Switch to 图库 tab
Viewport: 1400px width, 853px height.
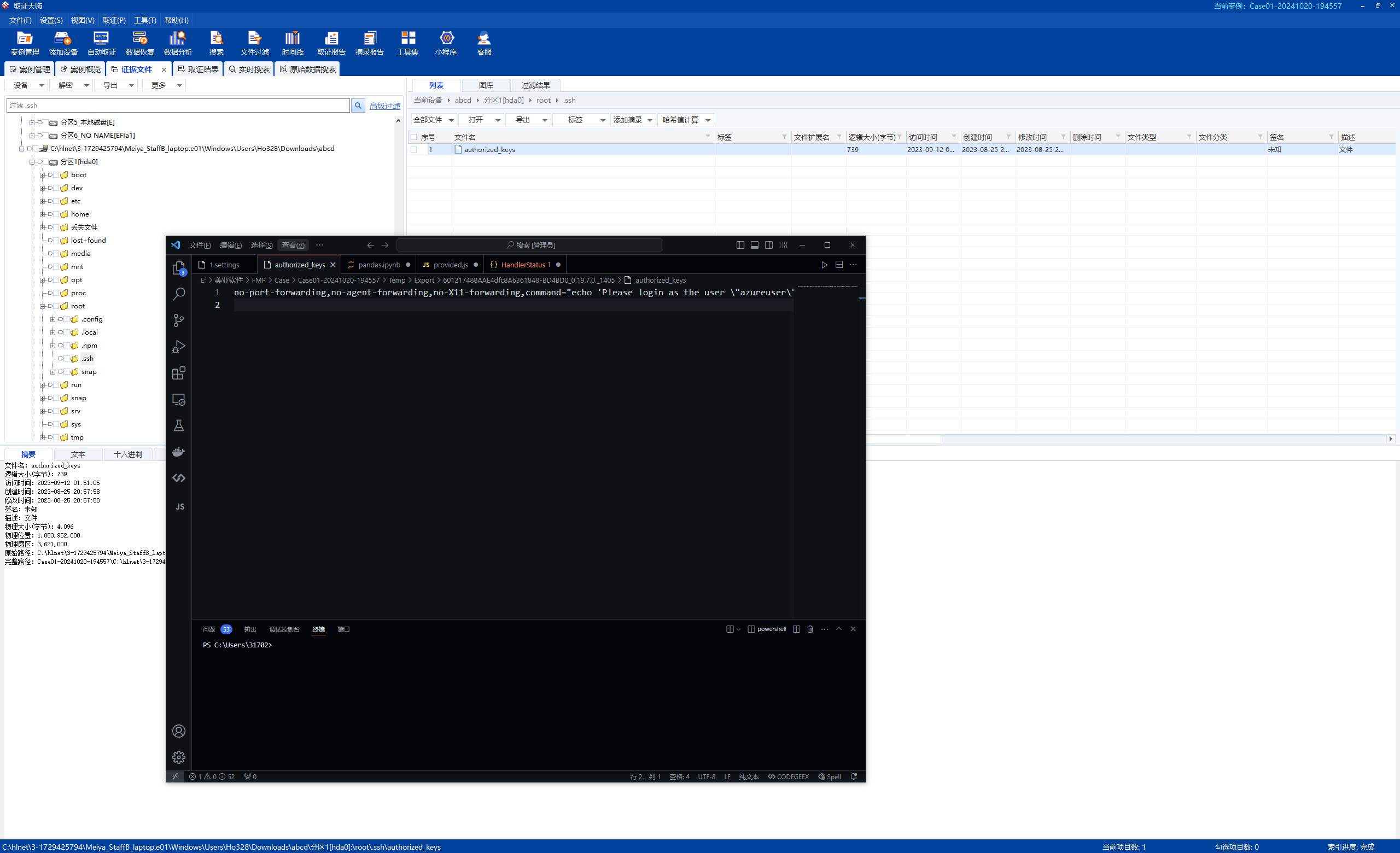click(x=486, y=85)
